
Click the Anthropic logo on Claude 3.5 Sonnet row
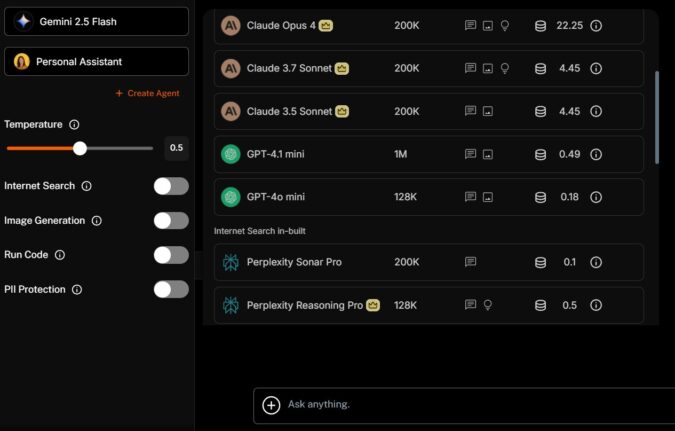pos(231,112)
